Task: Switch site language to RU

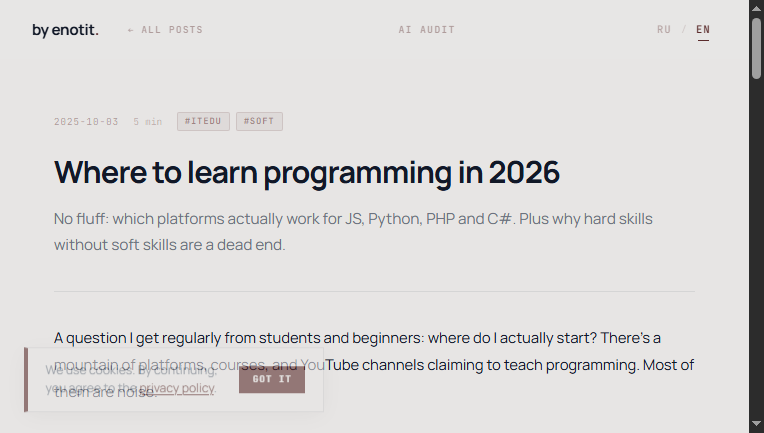Action: click(x=664, y=30)
